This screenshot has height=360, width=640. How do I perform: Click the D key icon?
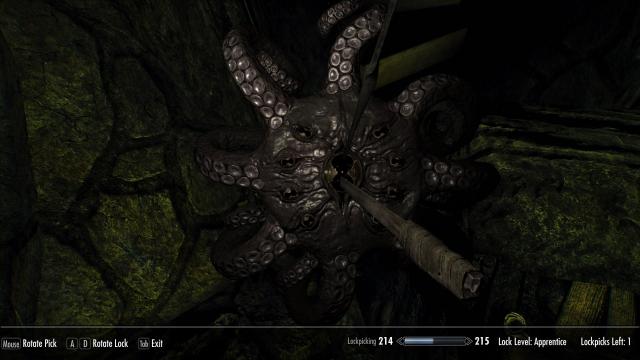[x=85, y=344]
